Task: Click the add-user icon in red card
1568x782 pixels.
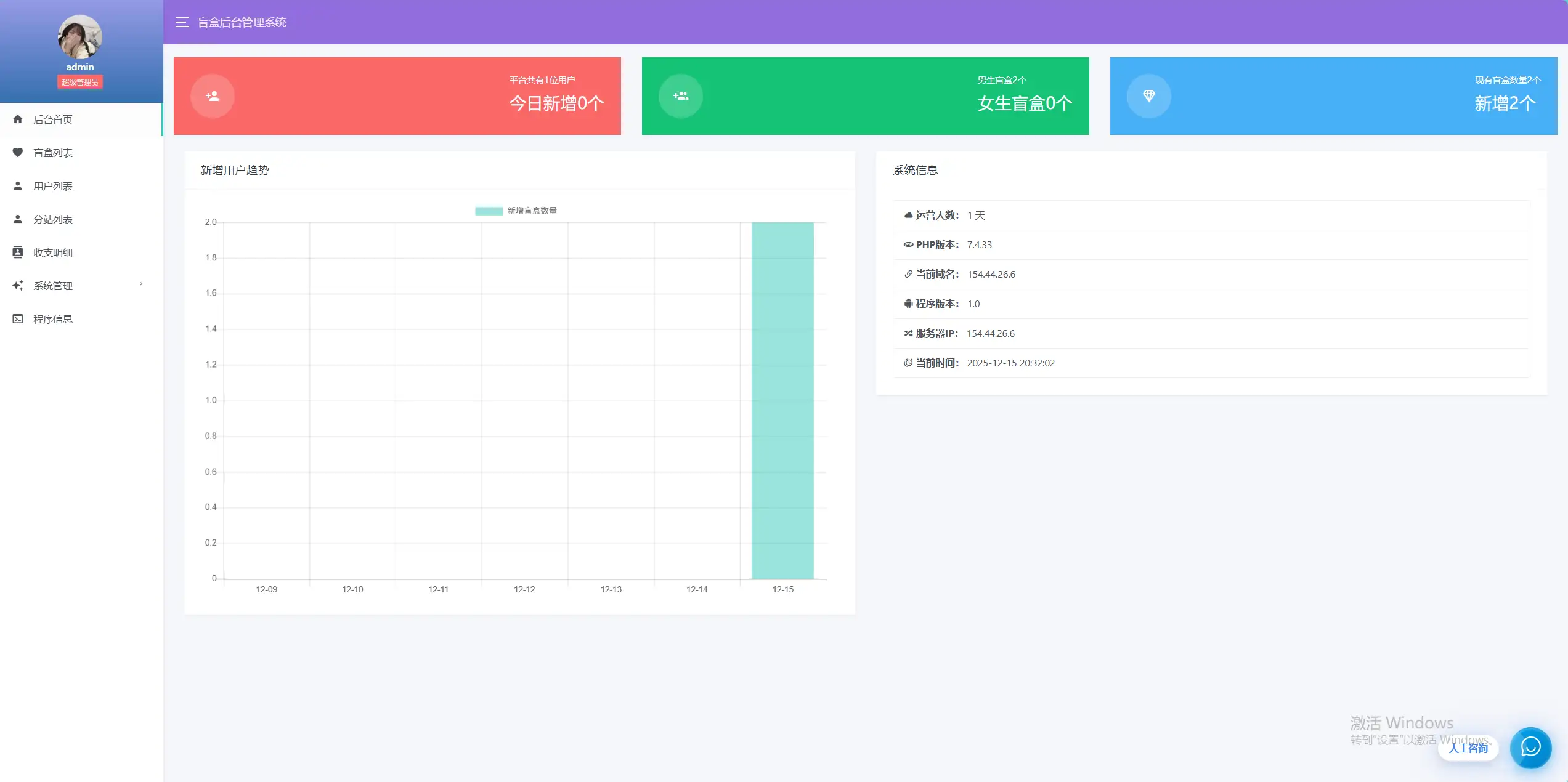Action: coord(213,96)
